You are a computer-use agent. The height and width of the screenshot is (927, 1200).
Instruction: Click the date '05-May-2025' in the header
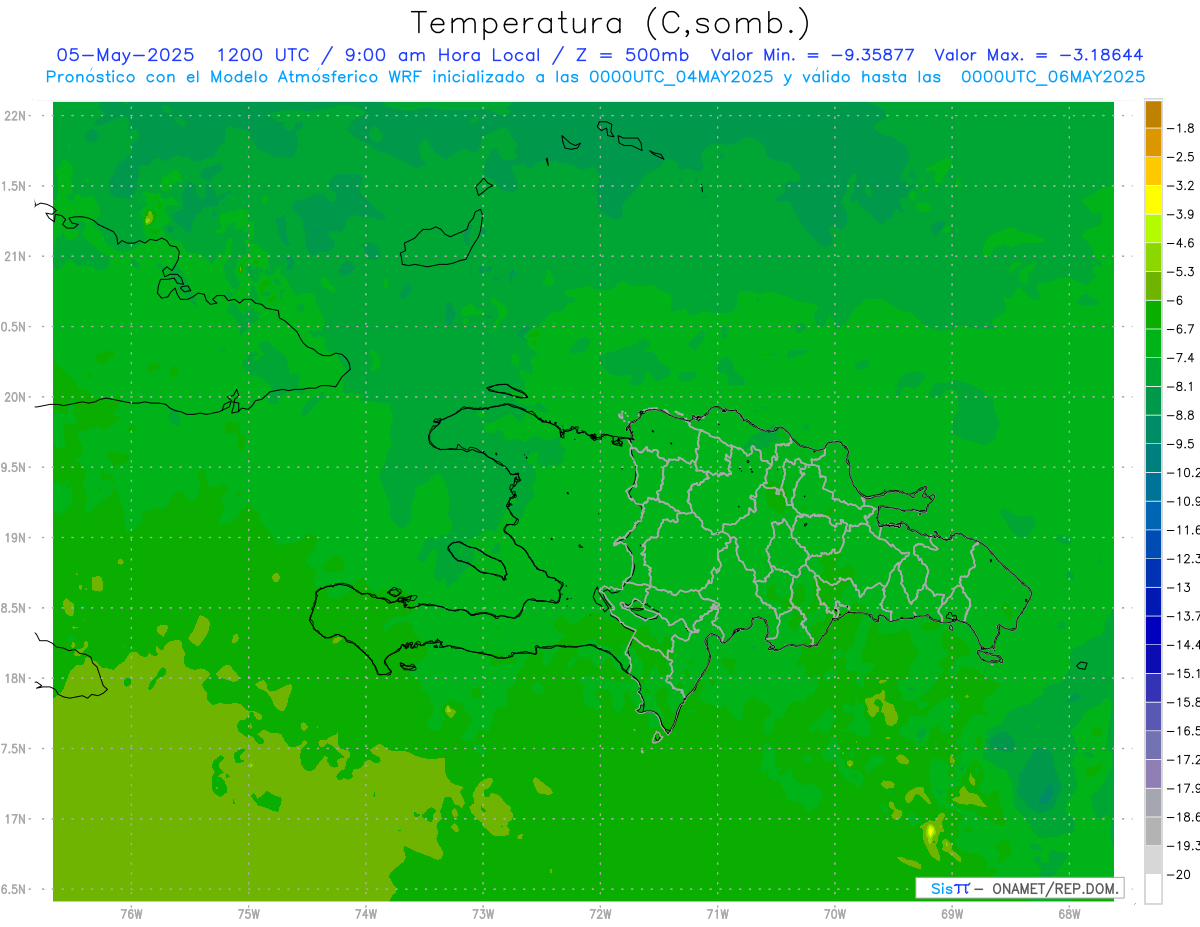pyautogui.click(x=125, y=55)
